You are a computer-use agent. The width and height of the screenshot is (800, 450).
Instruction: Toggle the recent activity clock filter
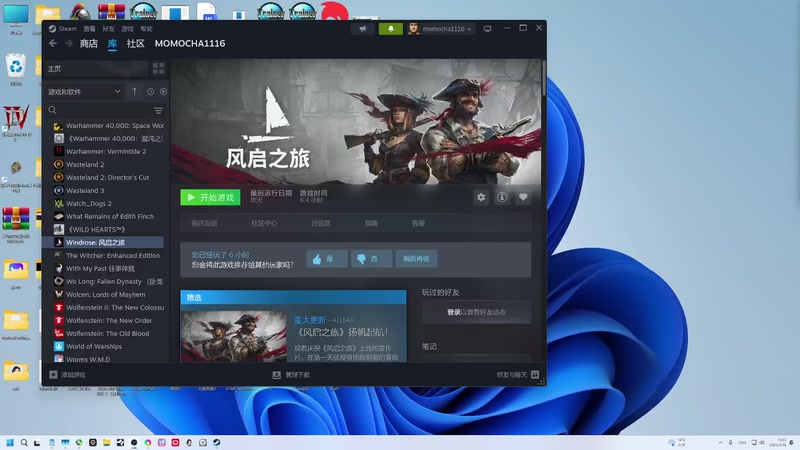click(150, 92)
